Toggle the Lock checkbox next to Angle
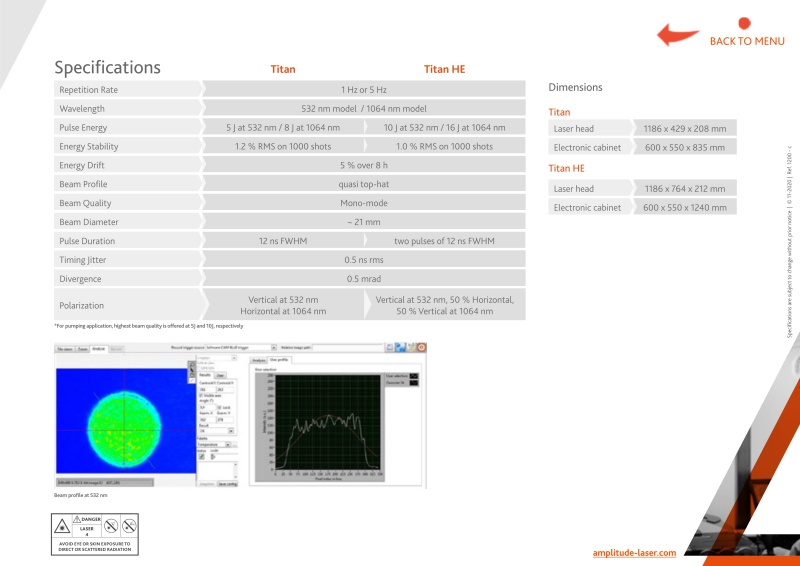This screenshot has width=800, height=566. point(219,407)
